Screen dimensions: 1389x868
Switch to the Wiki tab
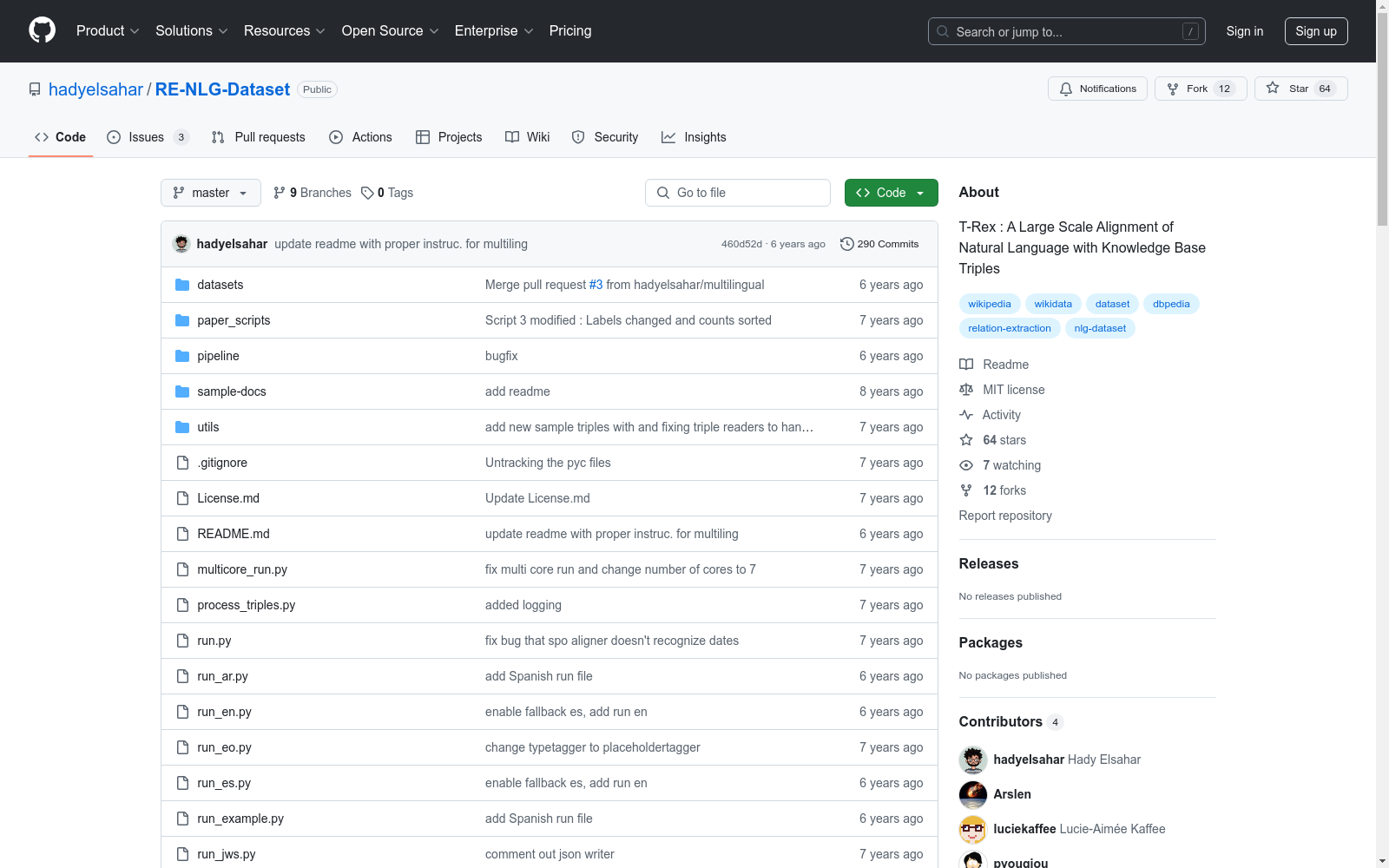tap(528, 137)
